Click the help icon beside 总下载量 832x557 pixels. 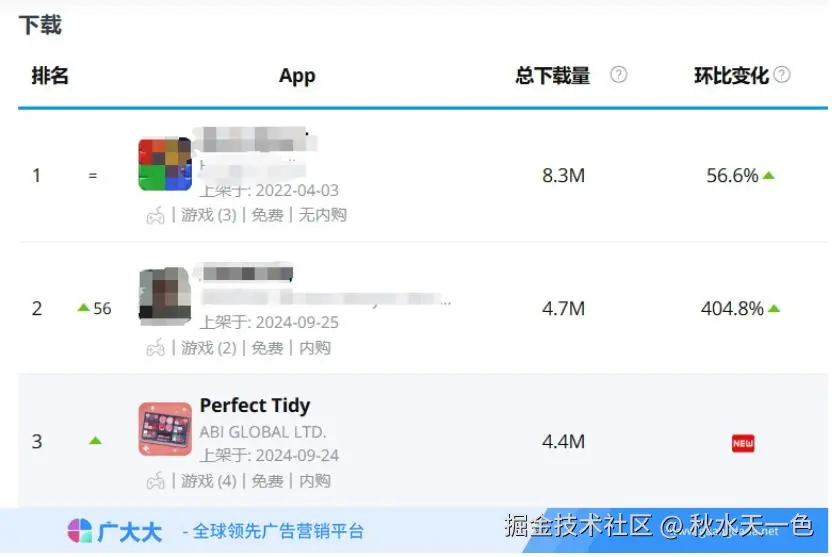618,74
